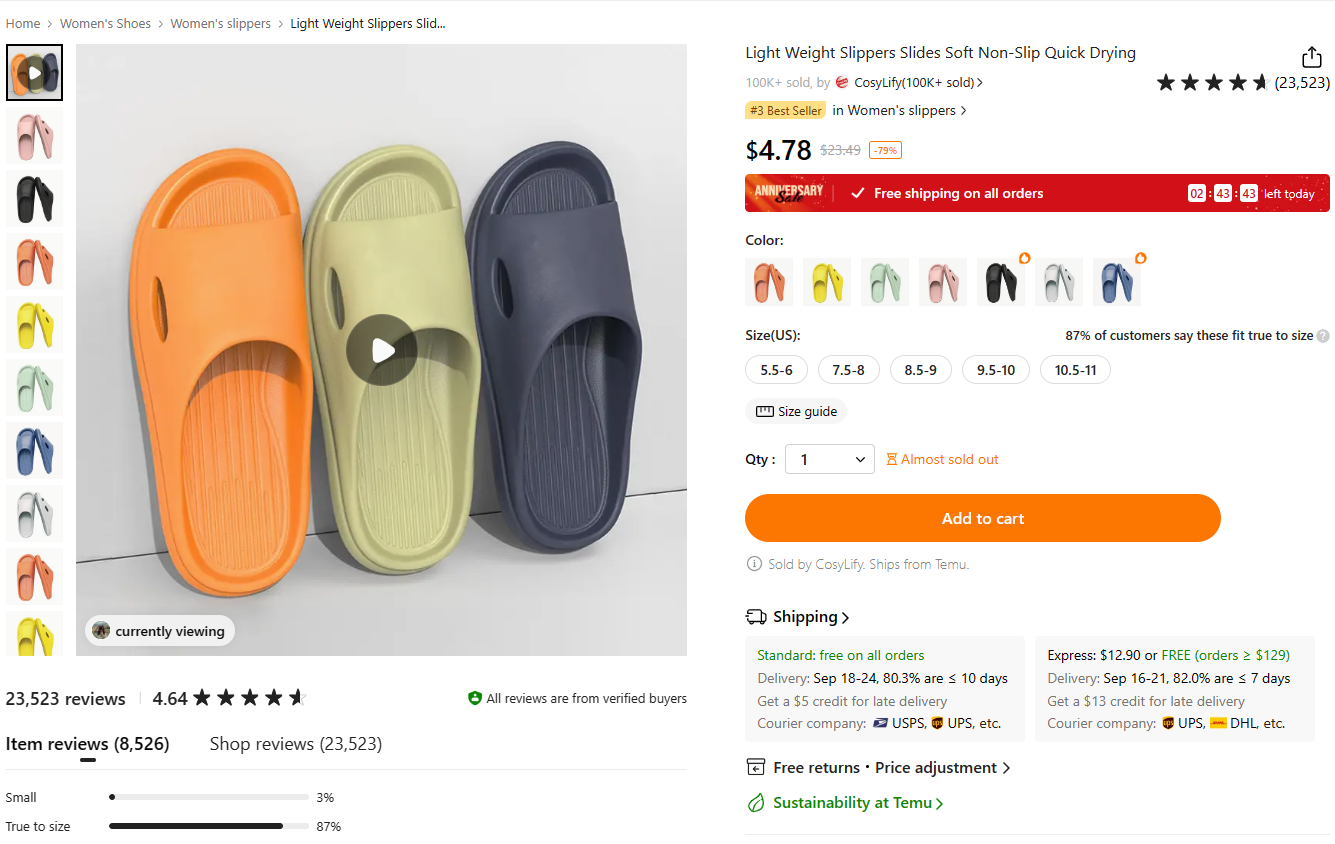1335x844 pixels.
Task: Expand the Women's slippers best seller chevron
Action: 963,111
